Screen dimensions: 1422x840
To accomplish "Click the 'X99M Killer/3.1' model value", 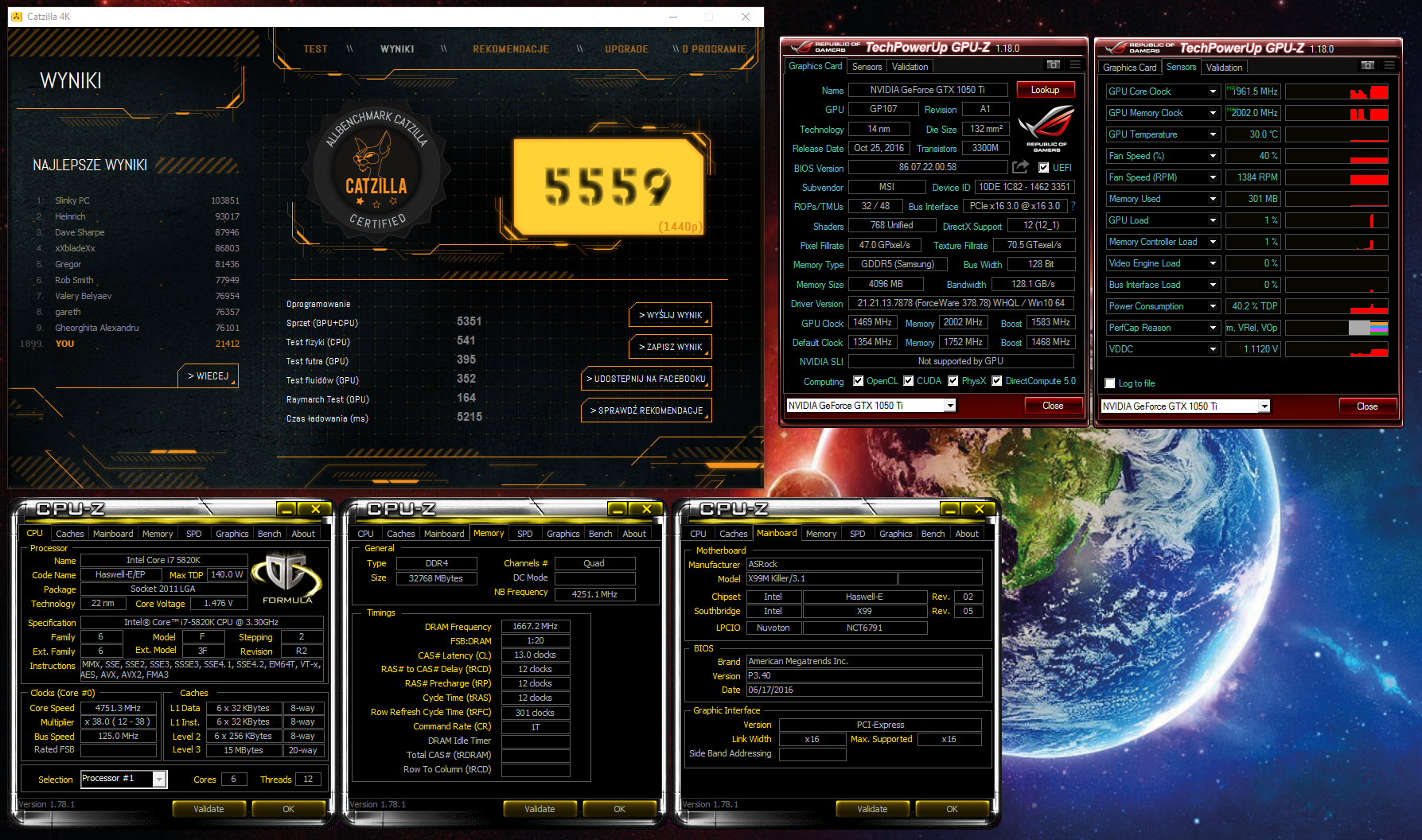I will click(x=821, y=578).
